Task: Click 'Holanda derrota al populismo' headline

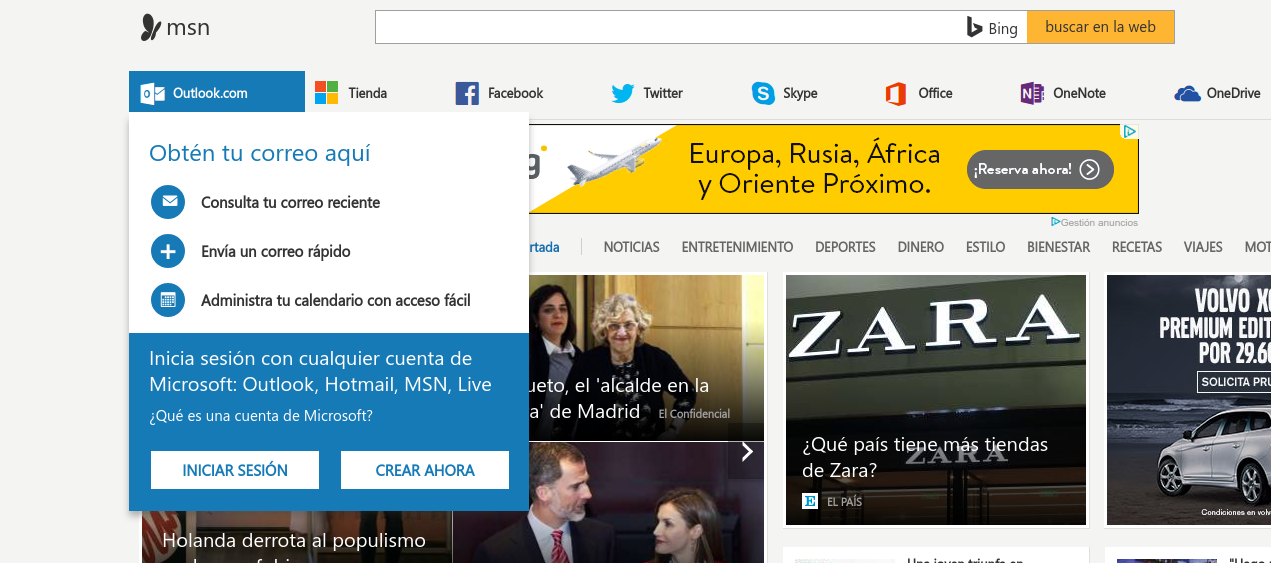Action: tap(294, 541)
